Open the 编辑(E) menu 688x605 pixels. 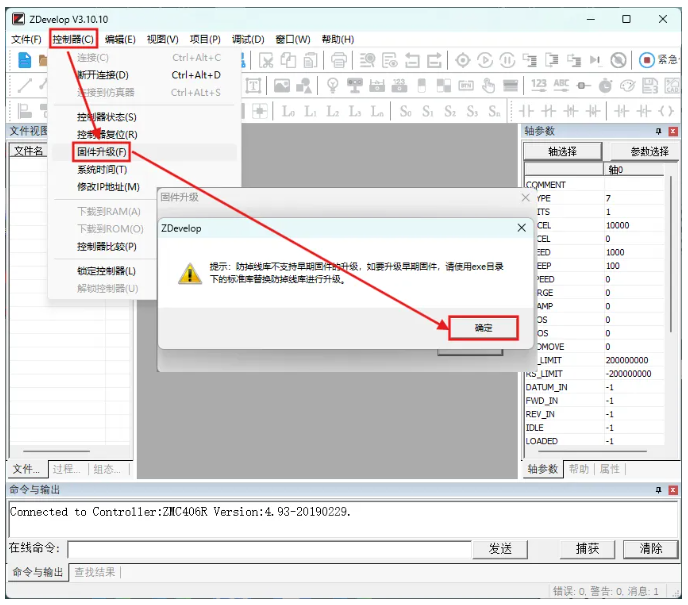120,39
